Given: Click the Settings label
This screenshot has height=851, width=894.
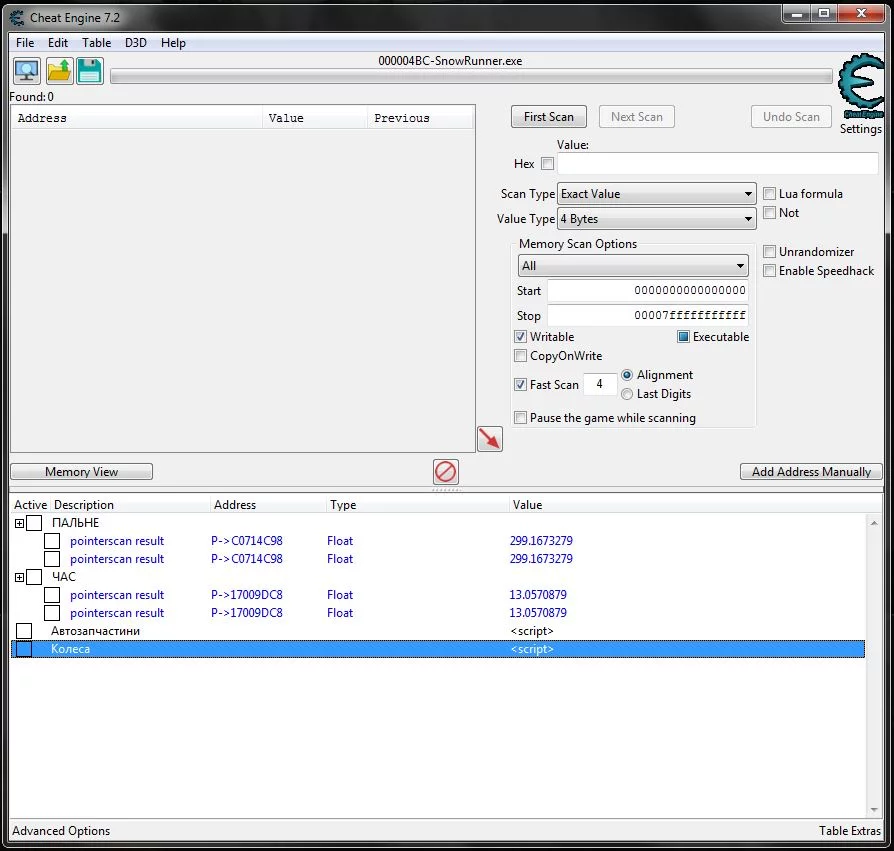Looking at the screenshot, I should (861, 129).
